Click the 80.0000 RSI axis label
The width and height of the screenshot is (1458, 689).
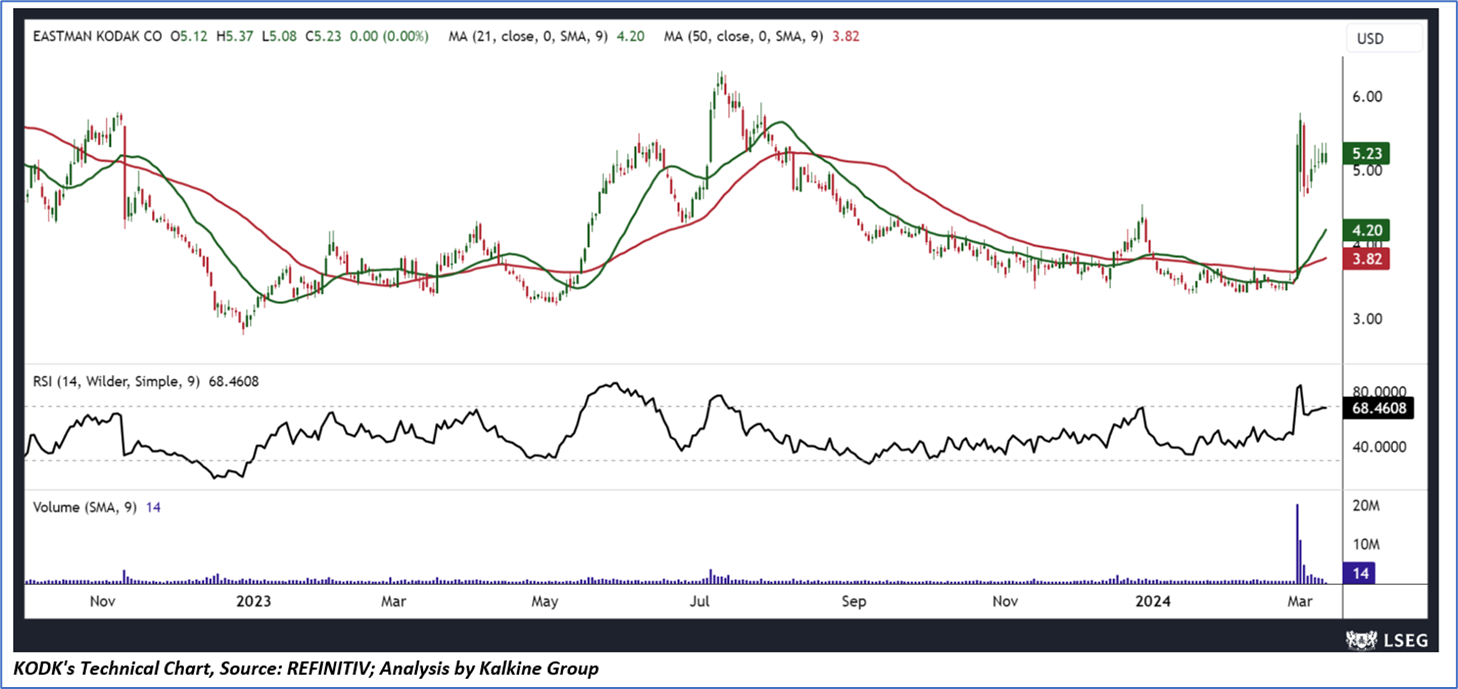[1380, 391]
